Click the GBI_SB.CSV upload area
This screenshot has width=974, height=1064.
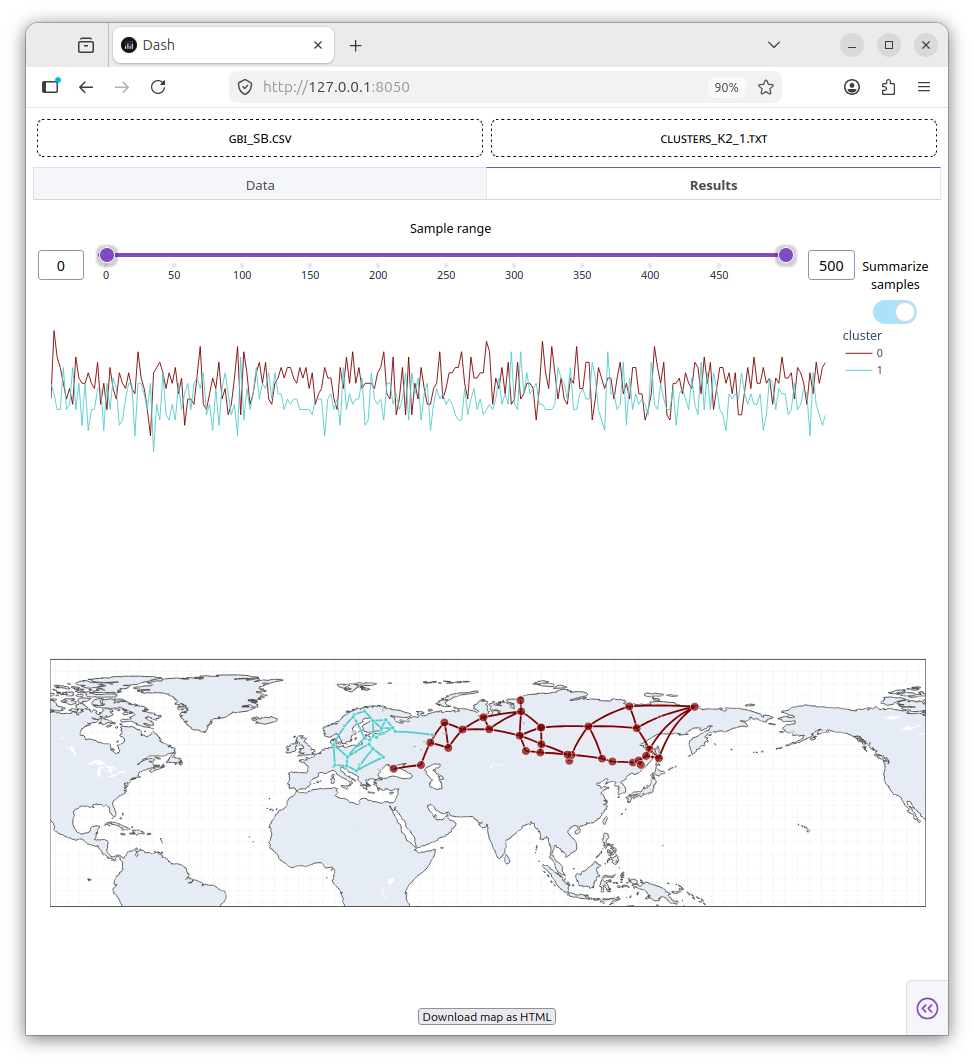[x=260, y=138]
